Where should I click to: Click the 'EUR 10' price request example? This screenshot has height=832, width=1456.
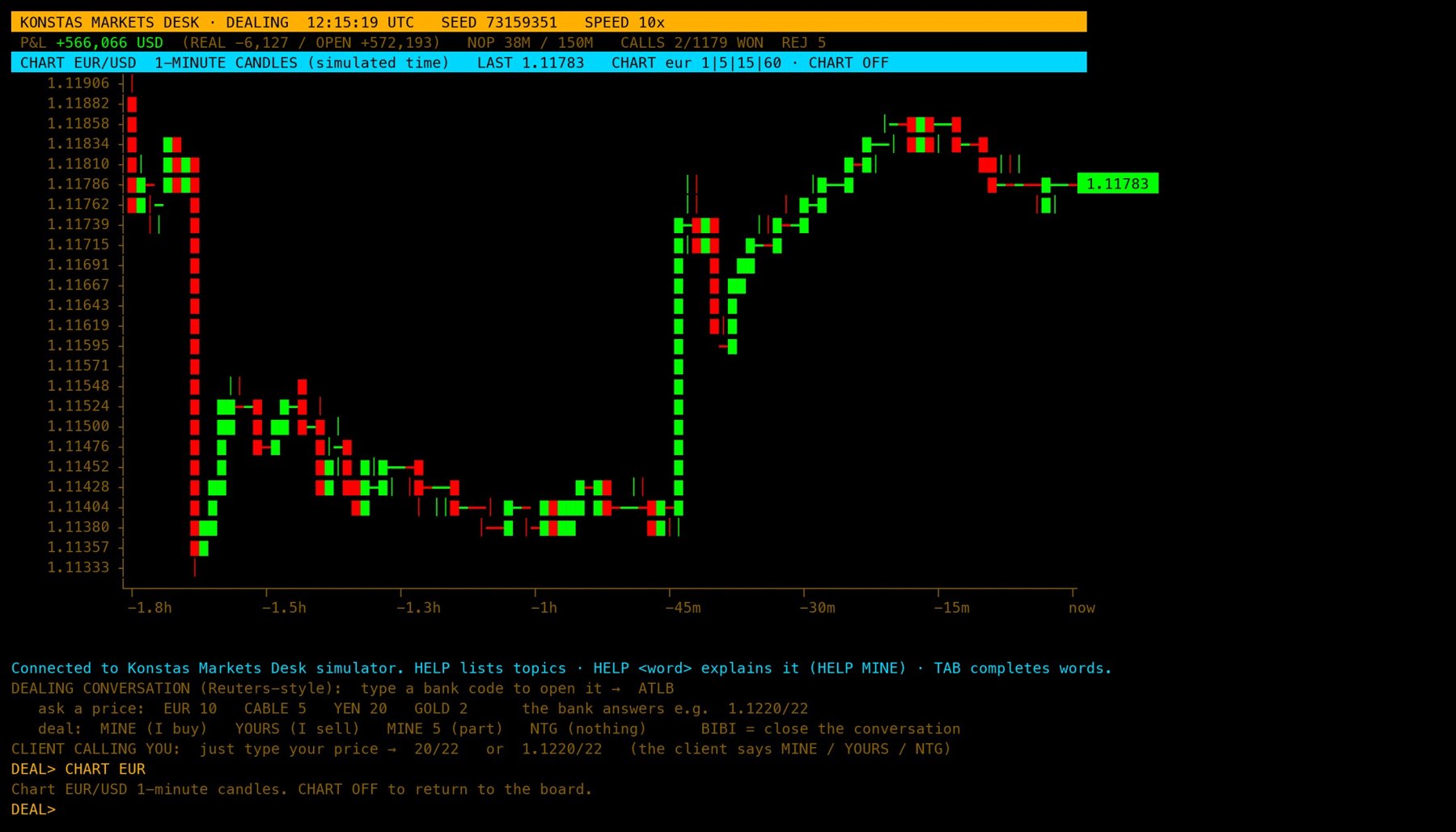190,709
